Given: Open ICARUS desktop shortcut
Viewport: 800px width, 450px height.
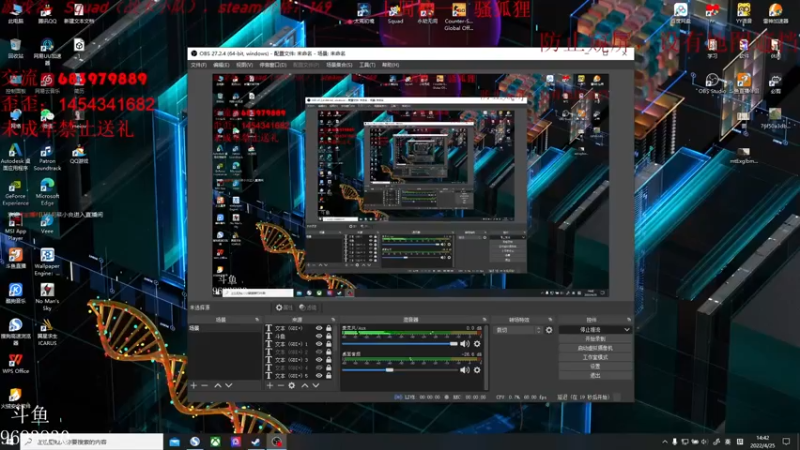Looking at the screenshot, I should click(x=47, y=332).
